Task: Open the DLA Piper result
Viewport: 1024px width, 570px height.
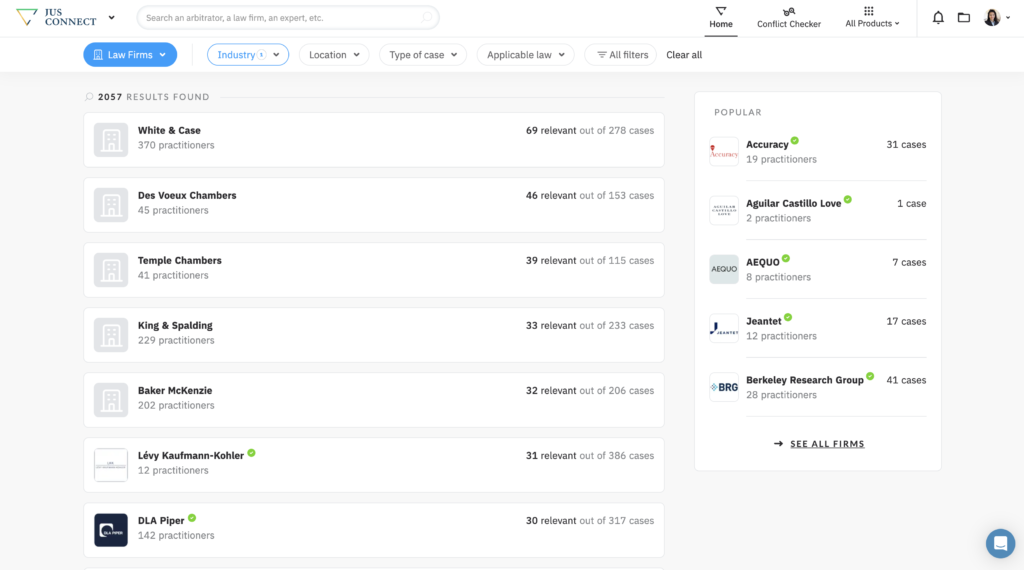Action: [x=374, y=530]
